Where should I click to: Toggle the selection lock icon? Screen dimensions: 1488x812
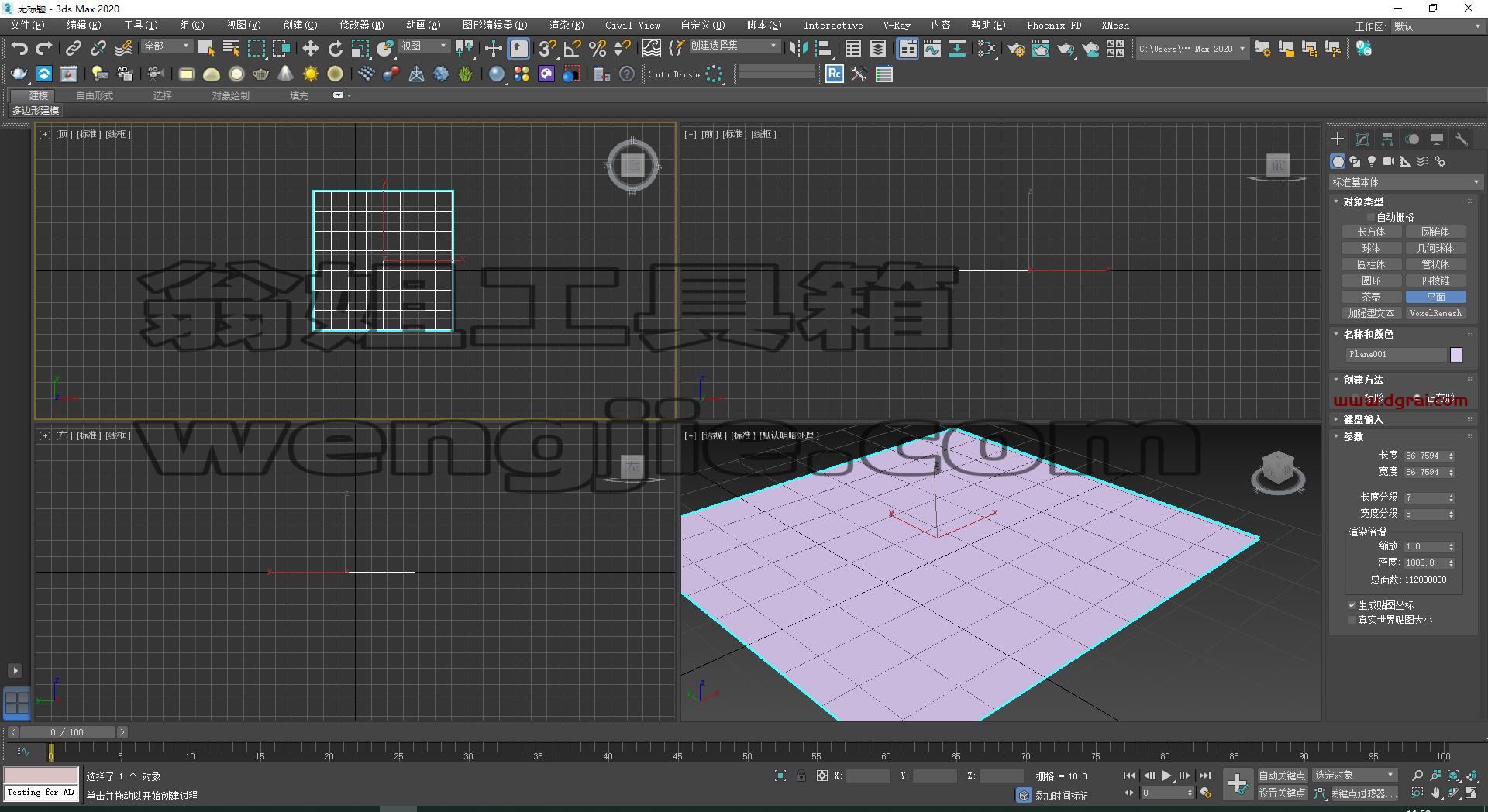click(801, 776)
